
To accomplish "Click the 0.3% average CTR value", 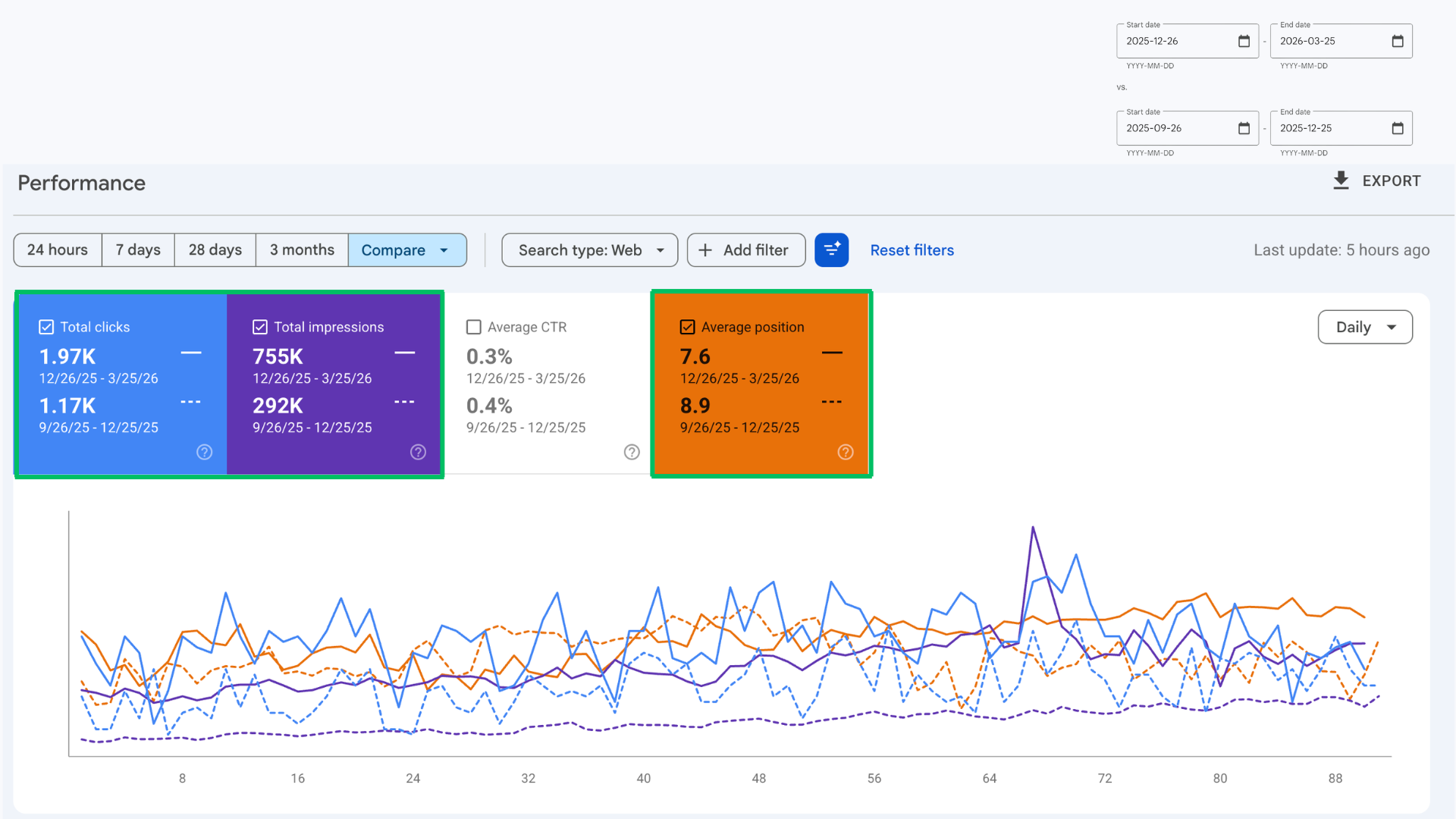I will [x=489, y=356].
